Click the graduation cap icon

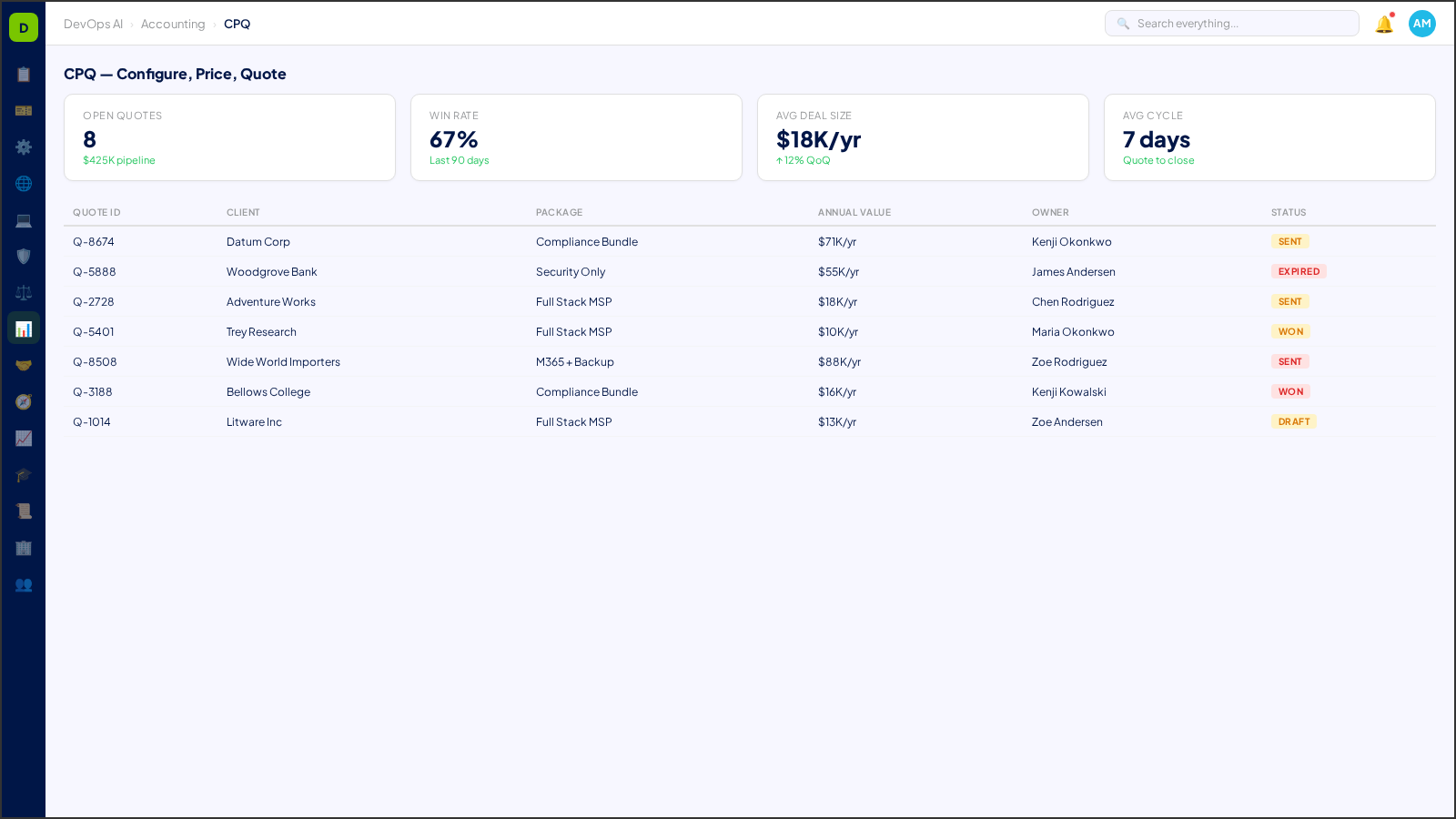(x=24, y=475)
